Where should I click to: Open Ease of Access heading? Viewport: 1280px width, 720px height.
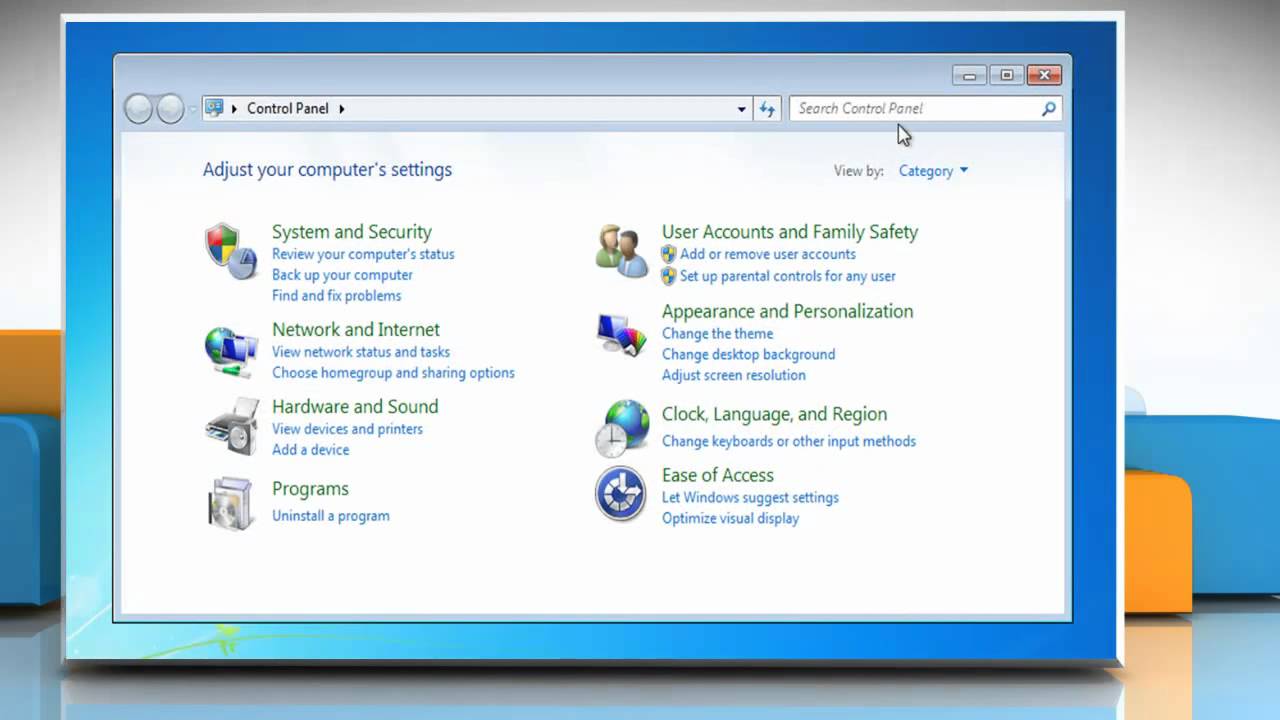717,475
